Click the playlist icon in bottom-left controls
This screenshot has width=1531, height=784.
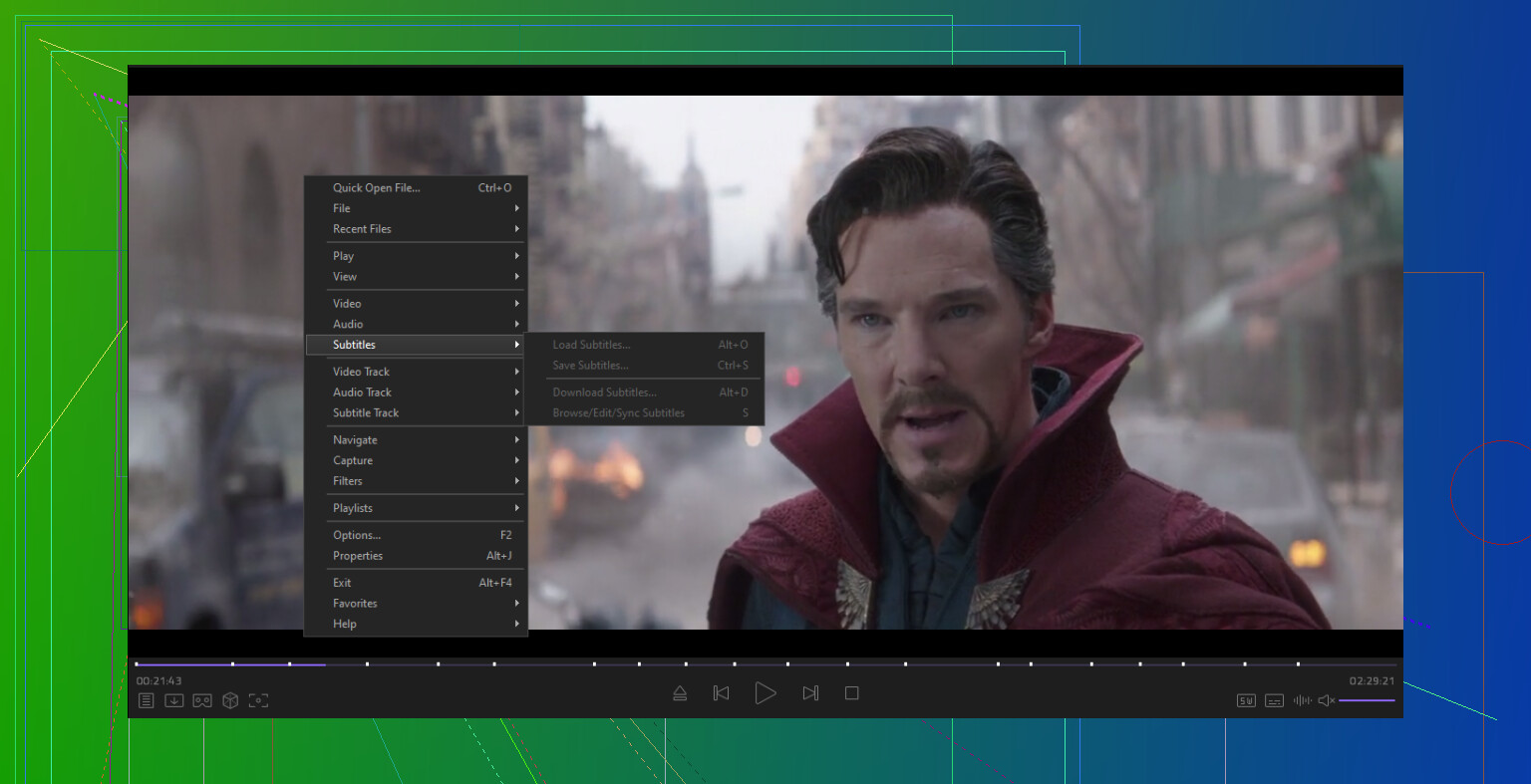(146, 700)
